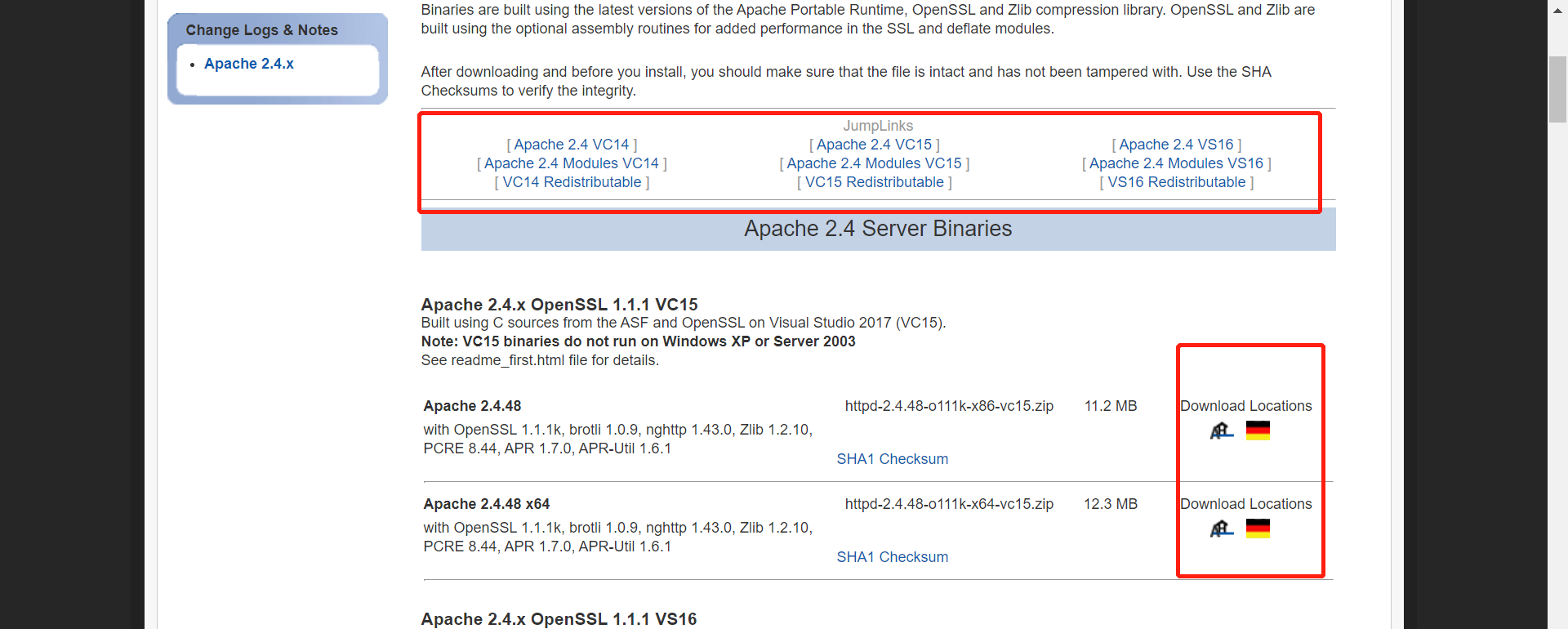Click German flag mirror icon for httpd-2.4.48-o111k-x64-vc15.zip
Image resolution: width=1568 pixels, height=629 pixels.
click(1258, 529)
